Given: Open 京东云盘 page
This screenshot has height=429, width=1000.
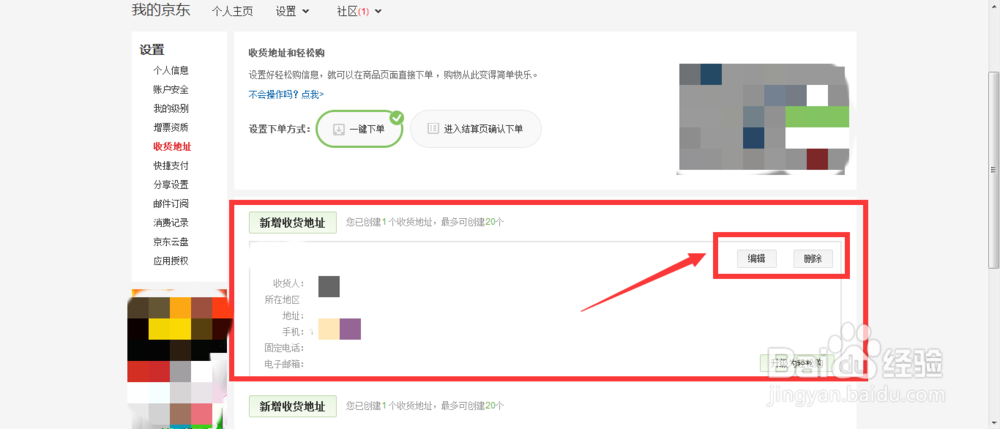Looking at the screenshot, I should coord(170,242).
